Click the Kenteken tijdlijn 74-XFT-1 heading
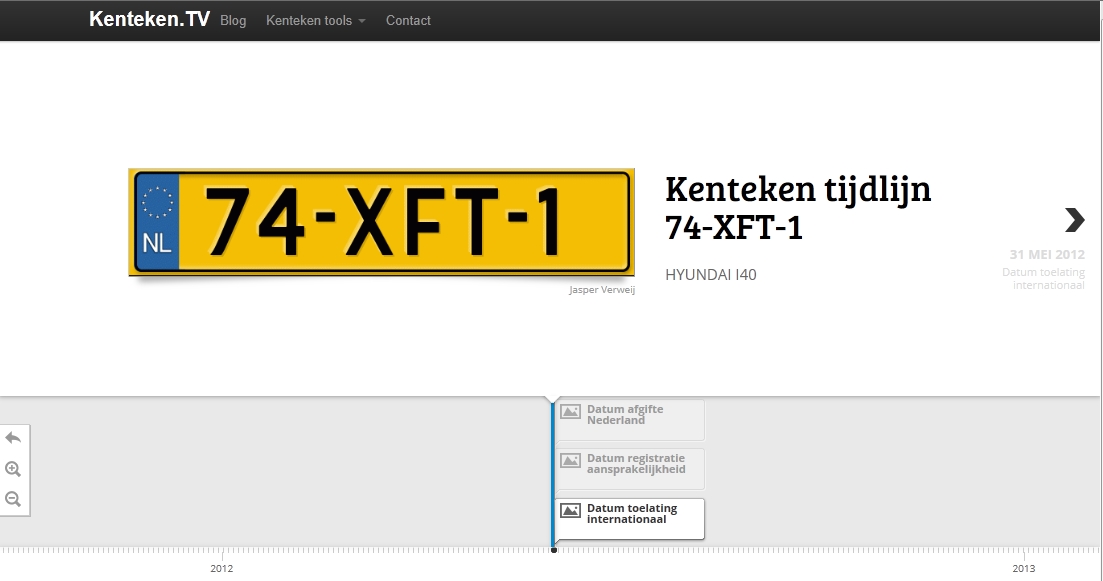The image size is (1103, 581). tap(798, 208)
